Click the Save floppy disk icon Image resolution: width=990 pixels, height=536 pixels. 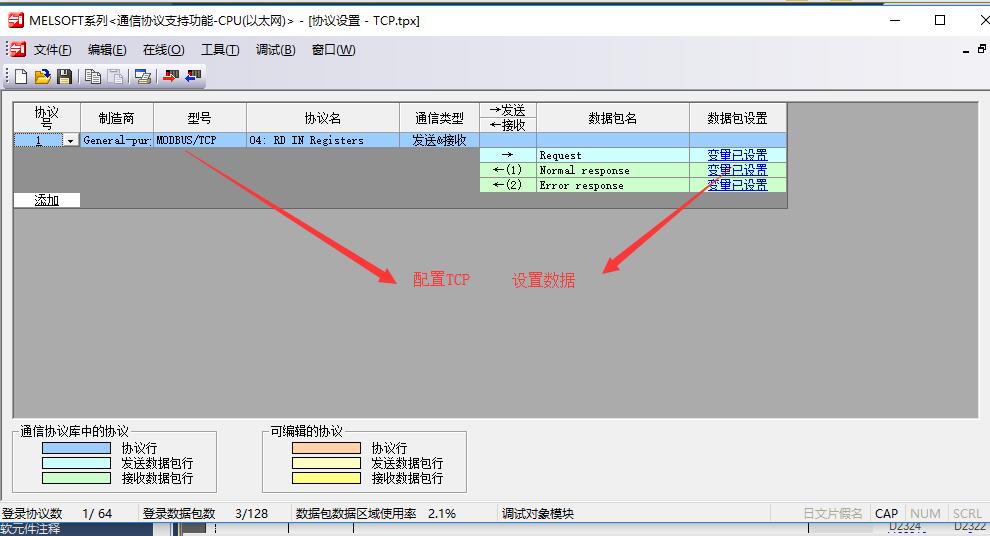64,77
